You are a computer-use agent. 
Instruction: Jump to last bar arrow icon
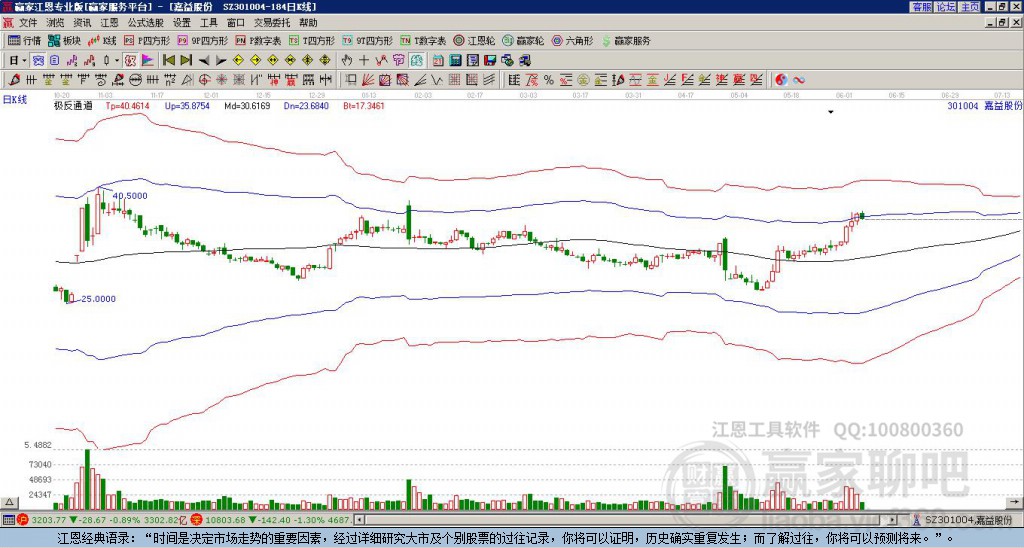tap(186, 60)
